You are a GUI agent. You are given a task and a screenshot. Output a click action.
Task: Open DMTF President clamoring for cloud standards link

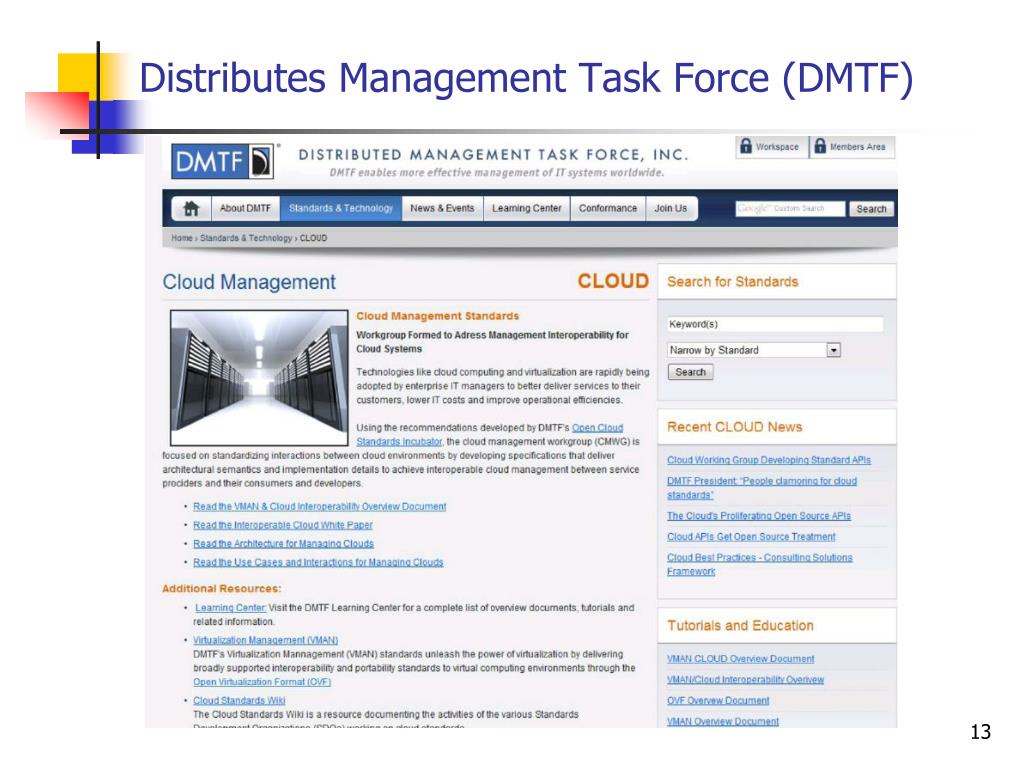point(761,488)
